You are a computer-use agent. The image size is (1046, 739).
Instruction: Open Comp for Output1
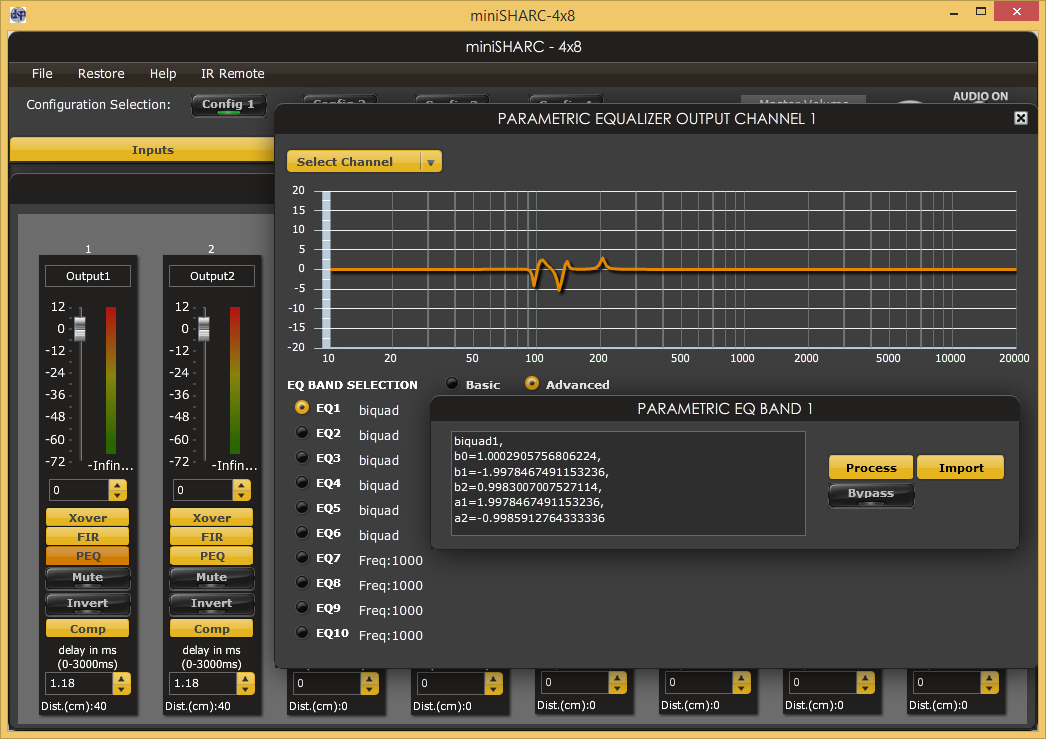[87, 628]
